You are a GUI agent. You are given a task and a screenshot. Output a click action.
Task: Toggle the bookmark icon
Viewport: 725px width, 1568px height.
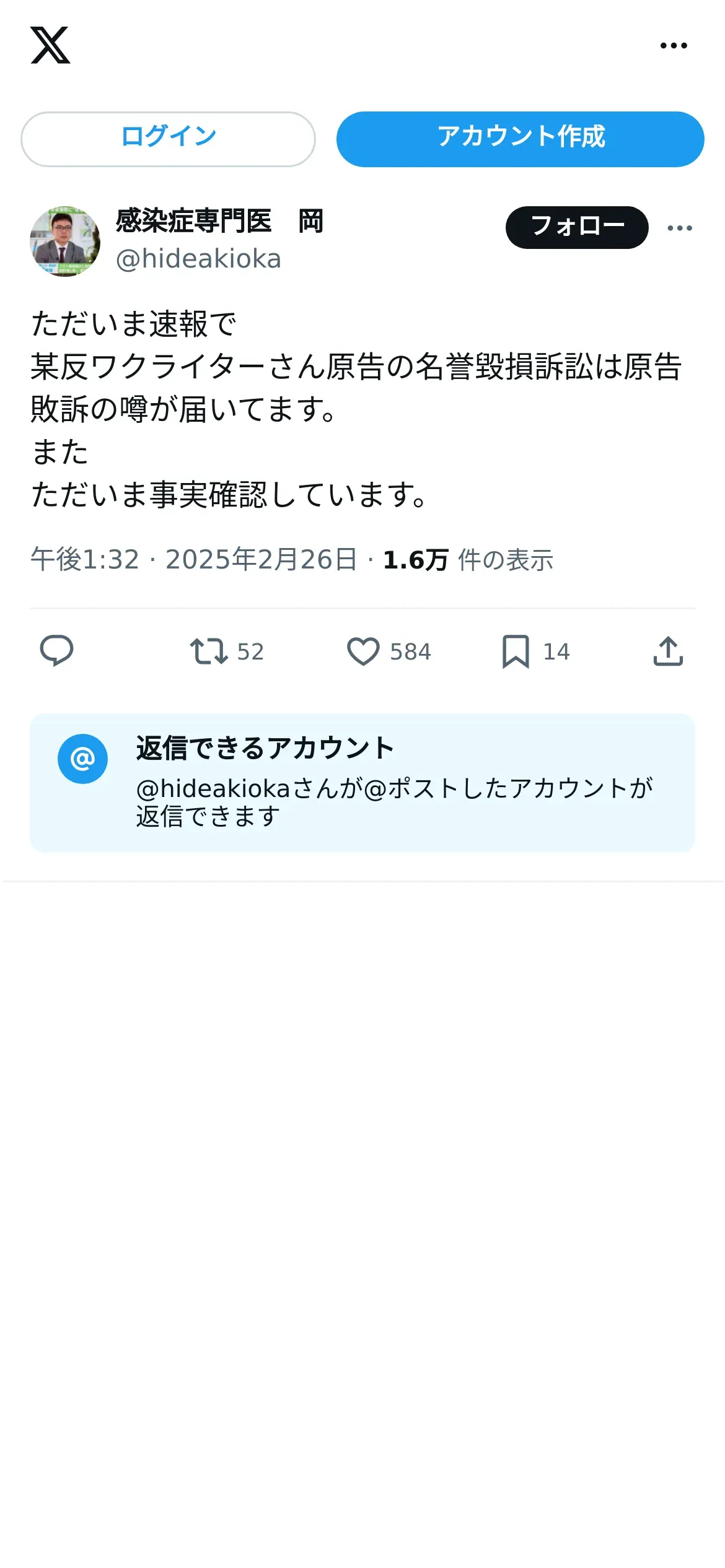click(x=516, y=651)
